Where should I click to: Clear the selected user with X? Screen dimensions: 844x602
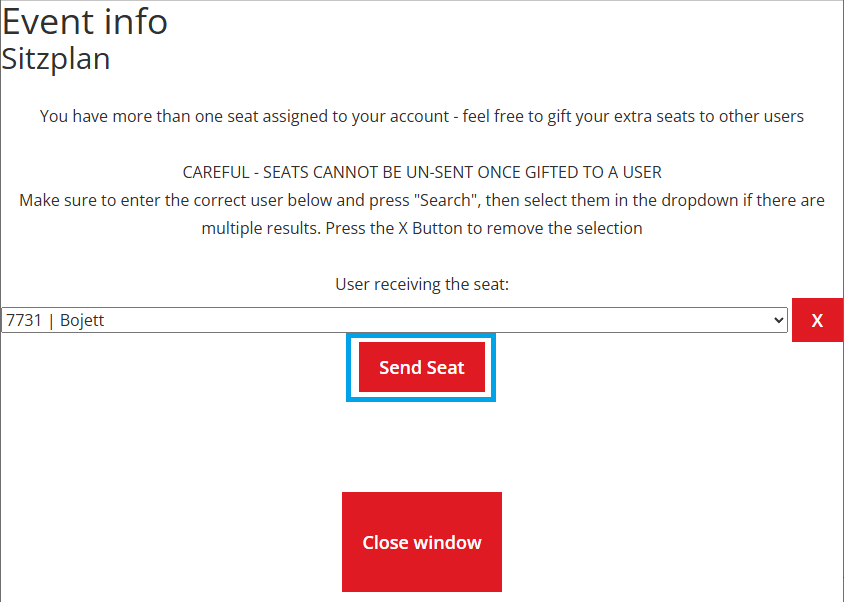pyautogui.click(x=817, y=320)
